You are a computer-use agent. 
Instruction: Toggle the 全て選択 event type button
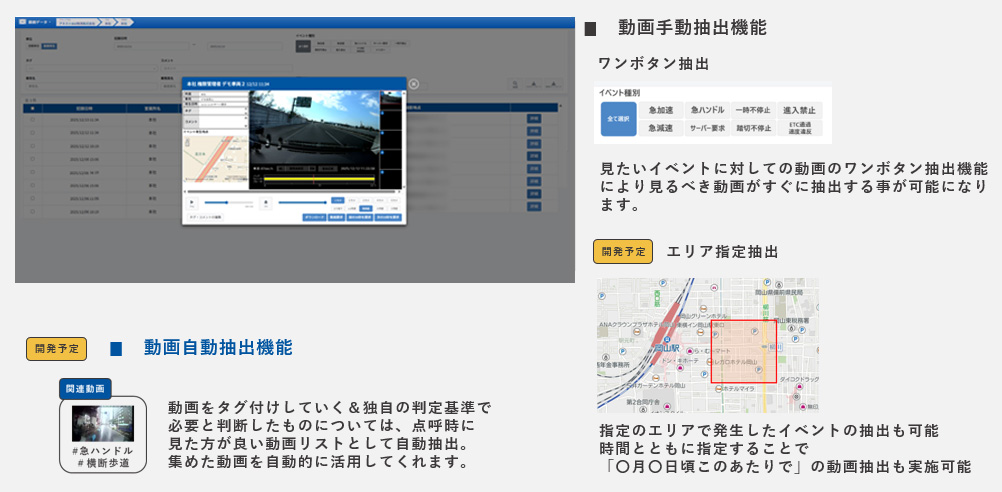click(x=619, y=119)
